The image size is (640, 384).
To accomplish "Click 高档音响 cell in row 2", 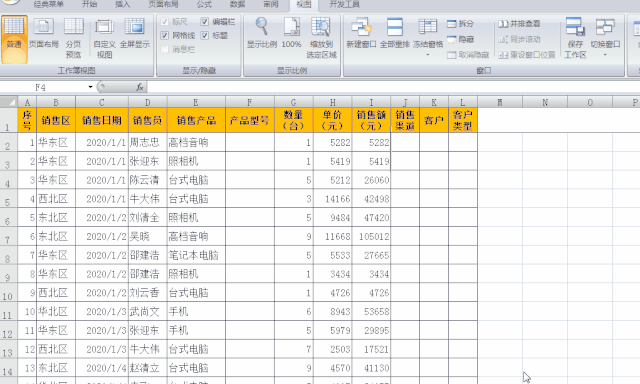I will pyautogui.click(x=196, y=142).
